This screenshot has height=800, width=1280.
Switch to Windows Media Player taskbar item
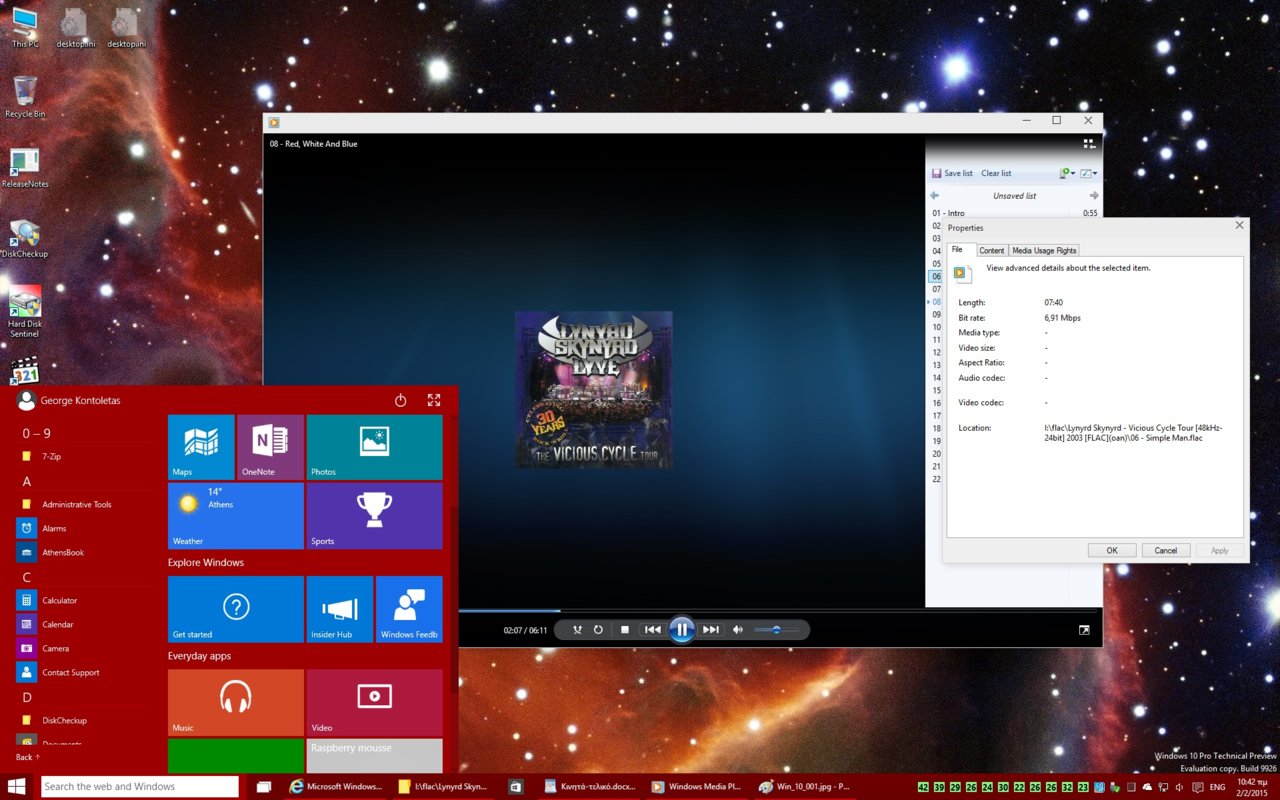(x=697, y=787)
